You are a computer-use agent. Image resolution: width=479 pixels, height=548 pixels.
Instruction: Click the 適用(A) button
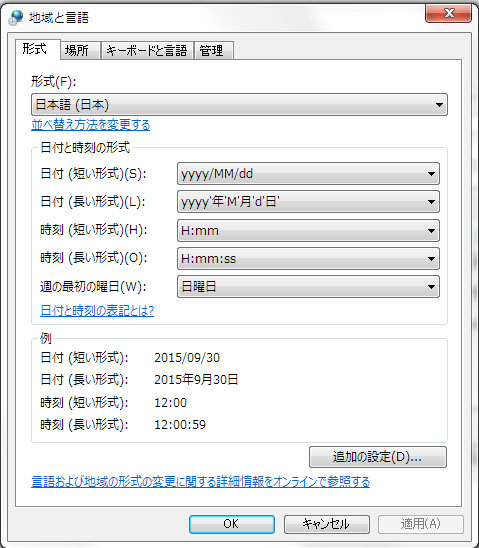421,524
